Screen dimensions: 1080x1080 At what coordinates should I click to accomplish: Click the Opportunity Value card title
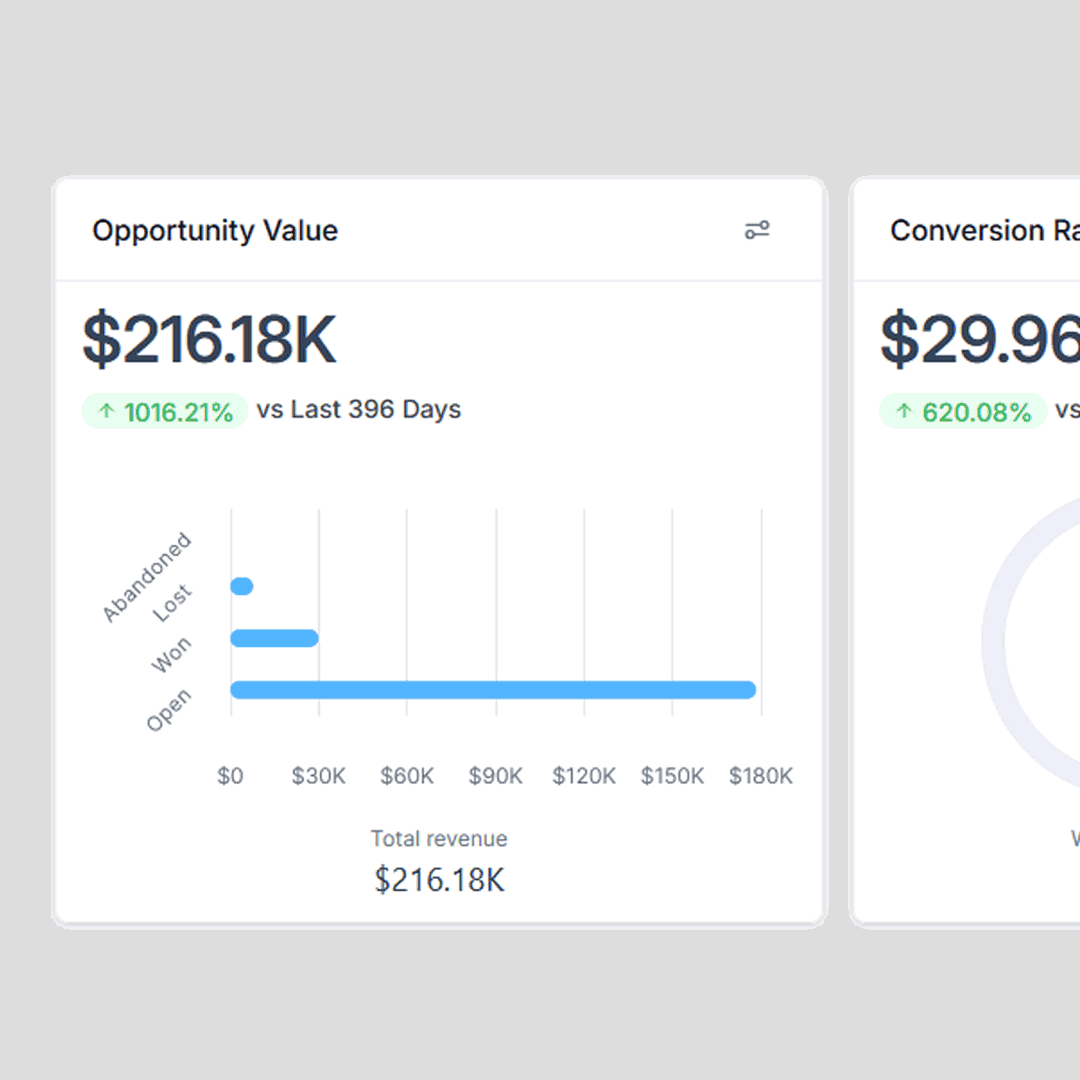coord(215,231)
